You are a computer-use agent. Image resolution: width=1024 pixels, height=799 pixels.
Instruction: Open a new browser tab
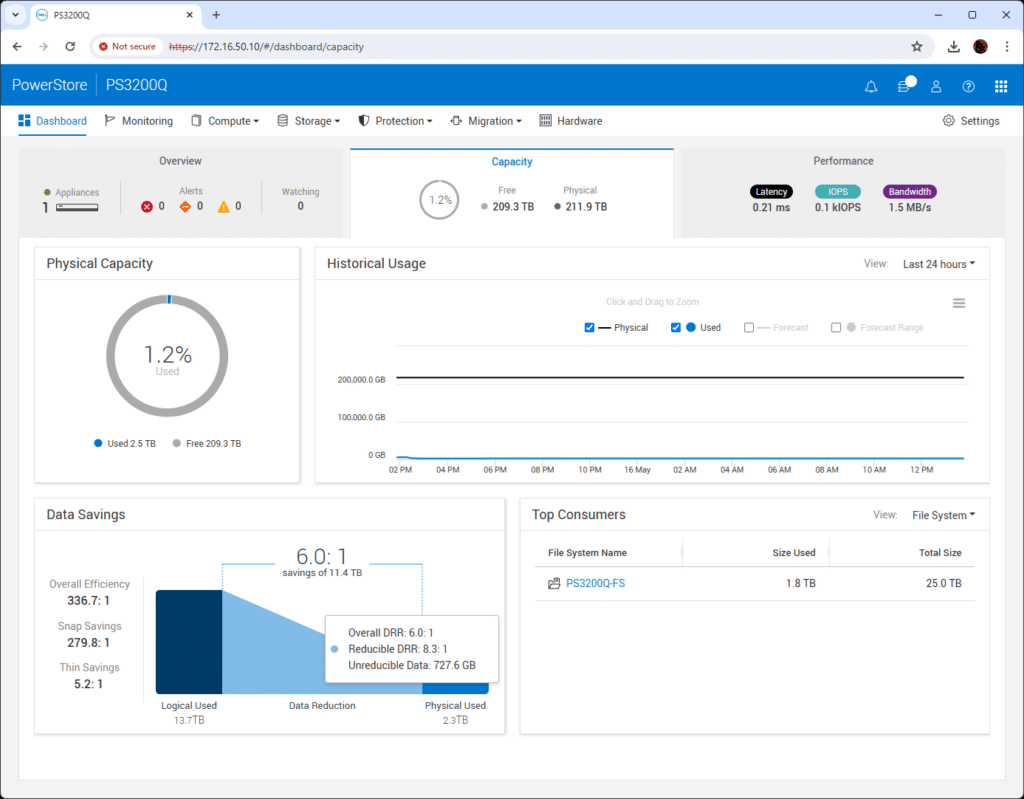click(x=216, y=14)
